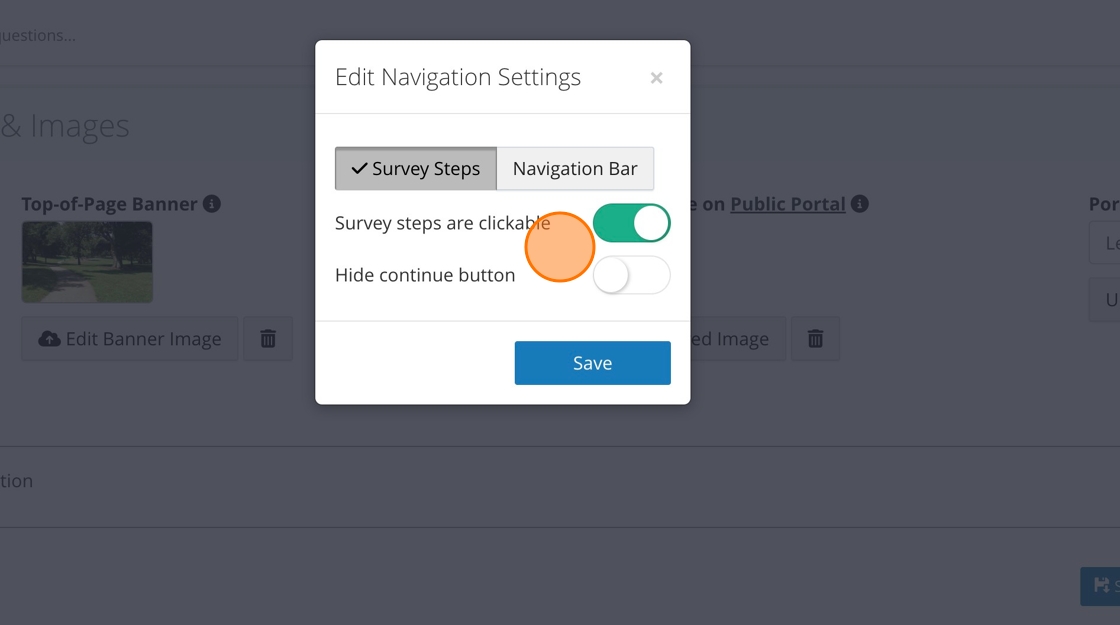1120x625 pixels.
Task: Disable the Survey steps are clickable toggle
Action: (631, 223)
